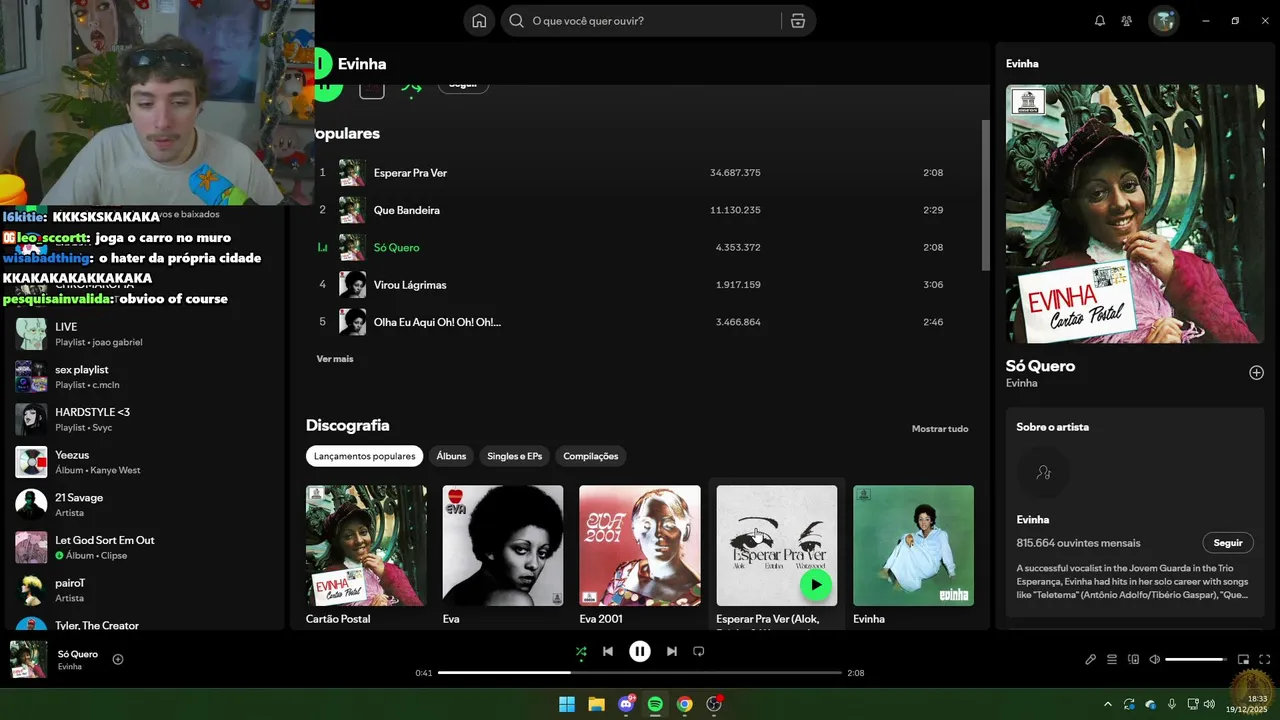This screenshot has width=1280, height=720.
Task: Select the Álbuns filter tab
Action: [451, 456]
